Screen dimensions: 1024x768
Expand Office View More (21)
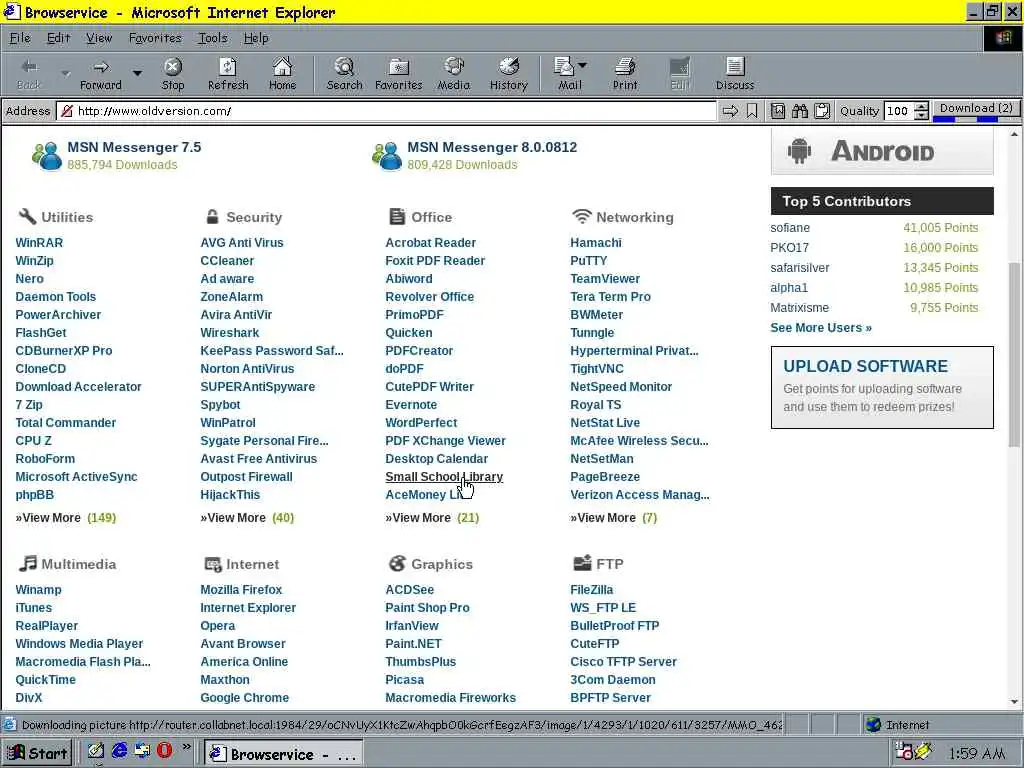pos(432,518)
